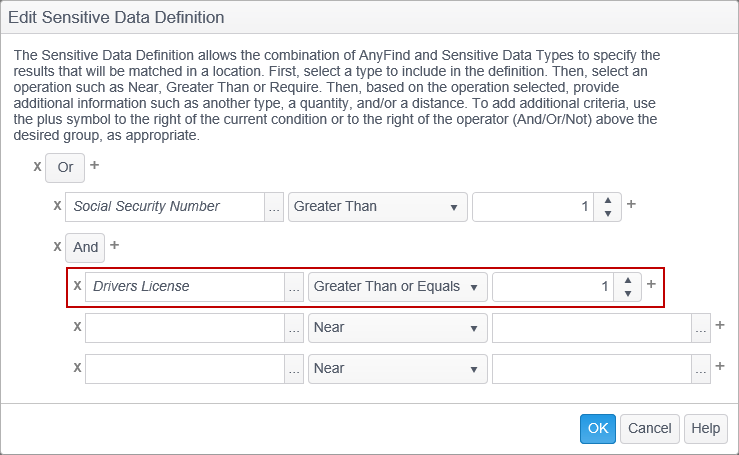Delete the Drivers License condition row

tap(77, 286)
